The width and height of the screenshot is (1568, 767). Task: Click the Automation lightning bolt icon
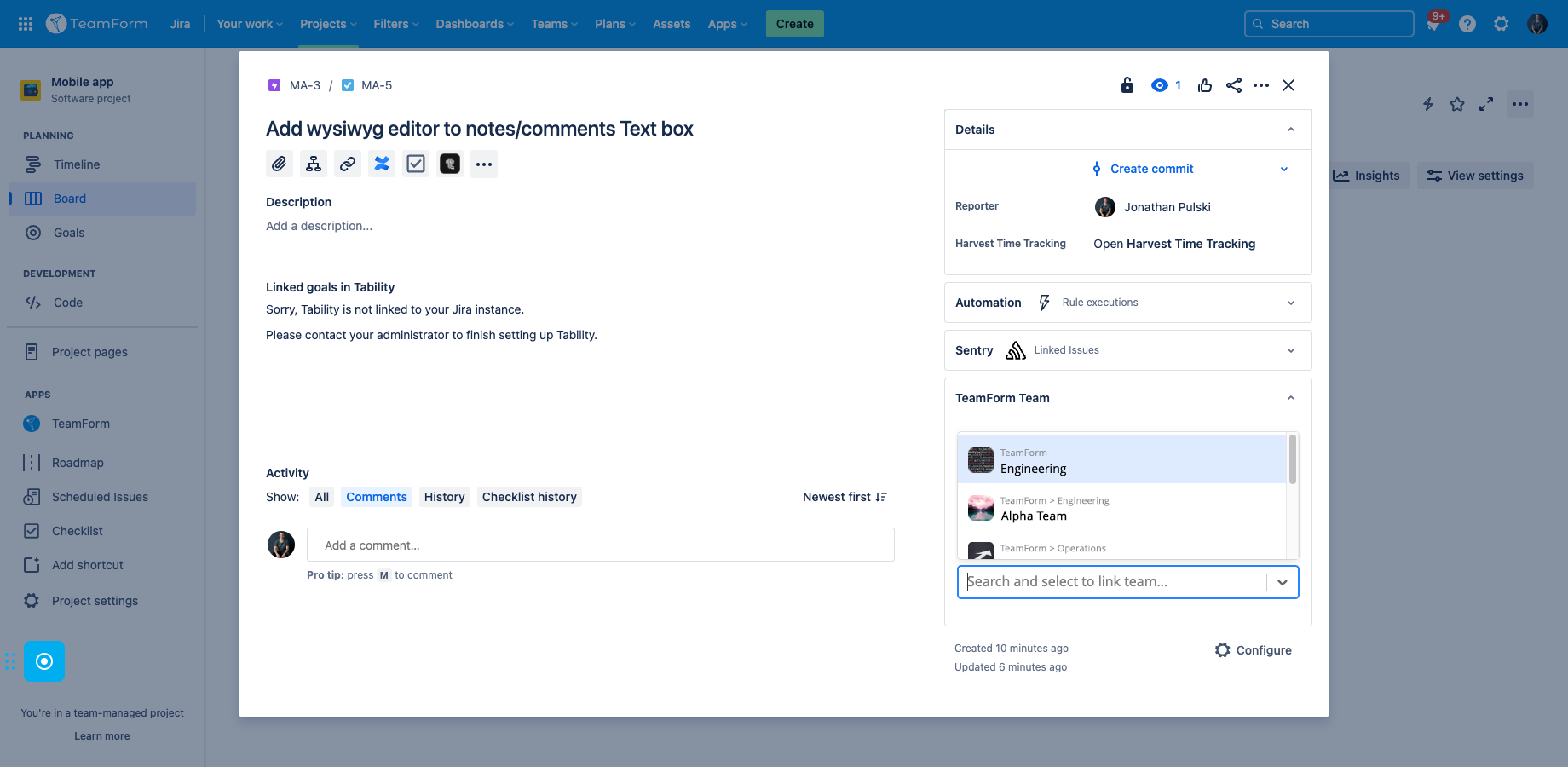pos(1044,303)
